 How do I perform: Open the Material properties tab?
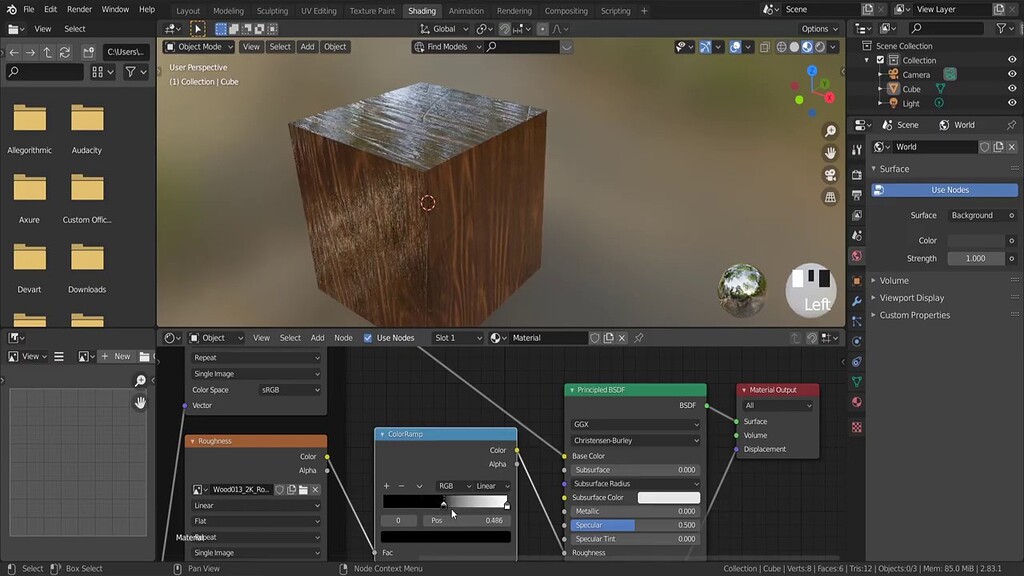pyautogui.click(x=857, y=402)
